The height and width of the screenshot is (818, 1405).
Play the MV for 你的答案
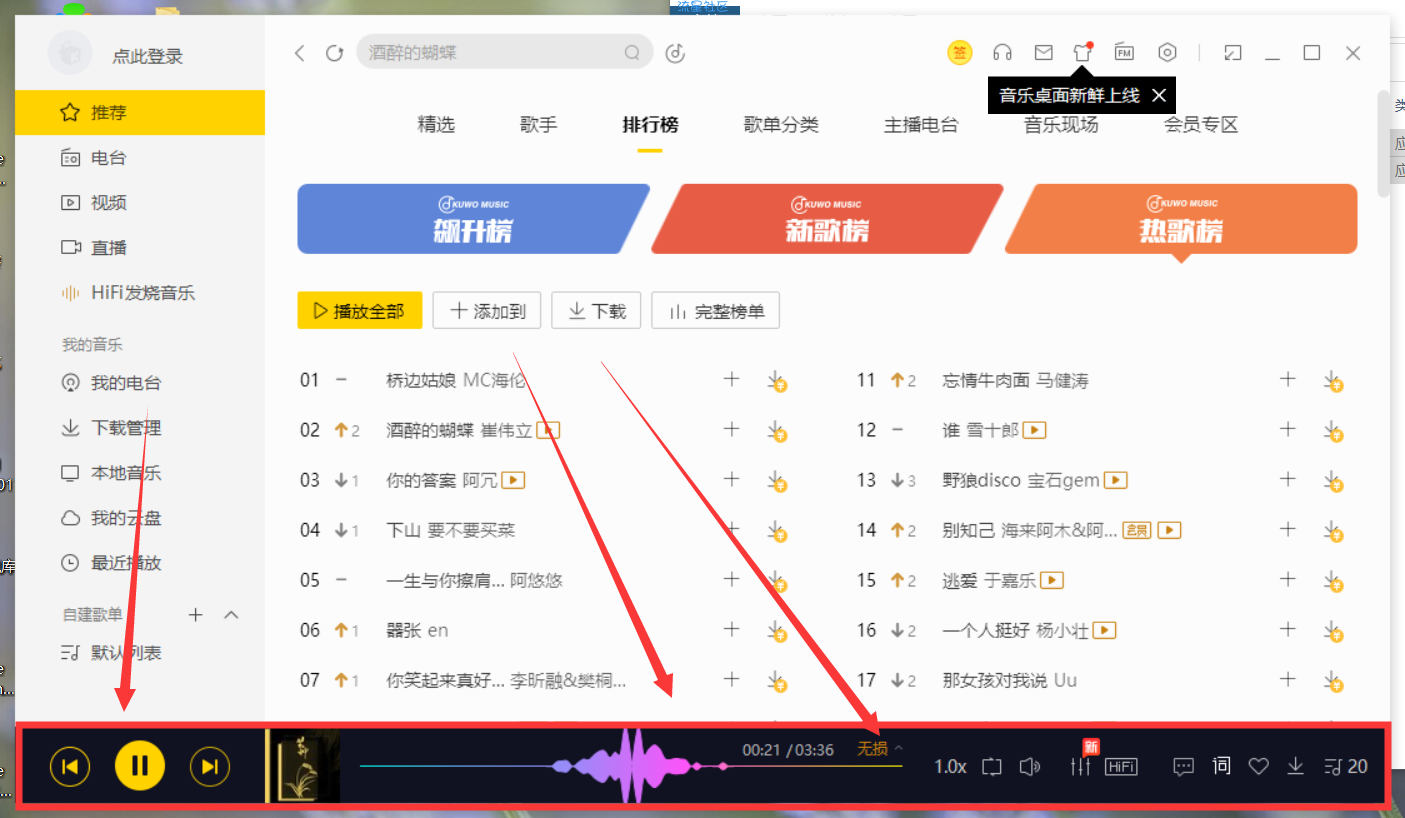pos(513,480)
